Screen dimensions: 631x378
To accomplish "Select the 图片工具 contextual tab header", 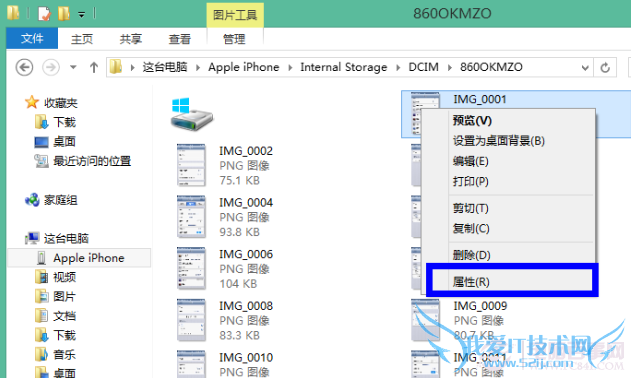I will (x=235, y=15).
